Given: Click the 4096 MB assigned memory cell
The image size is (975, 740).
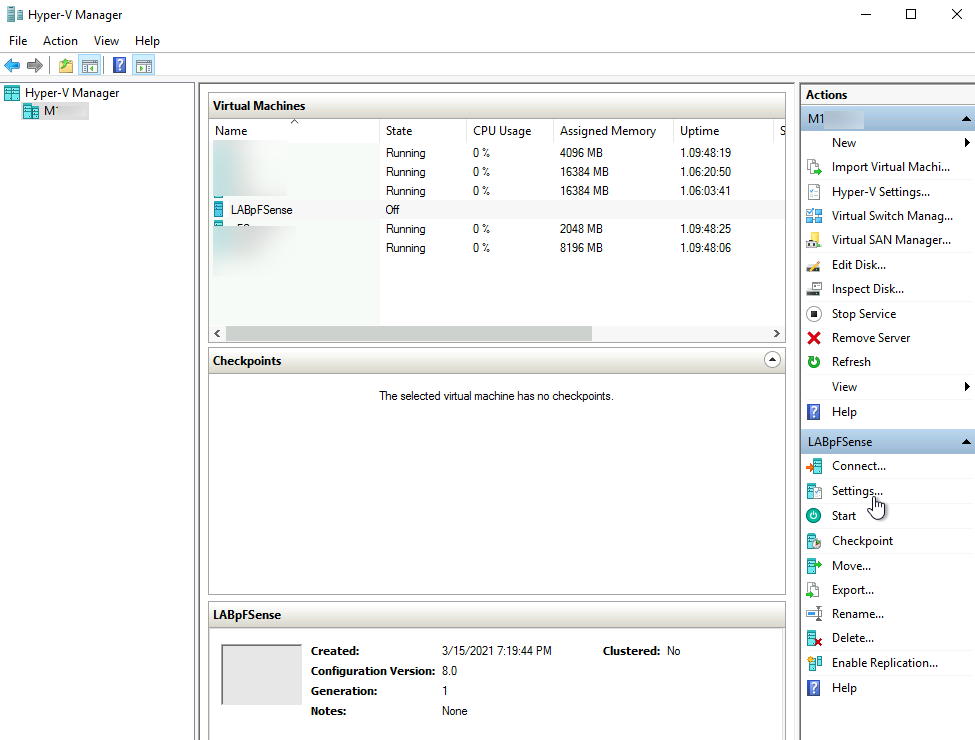Looking at the screenshot, I should (581, 153).
